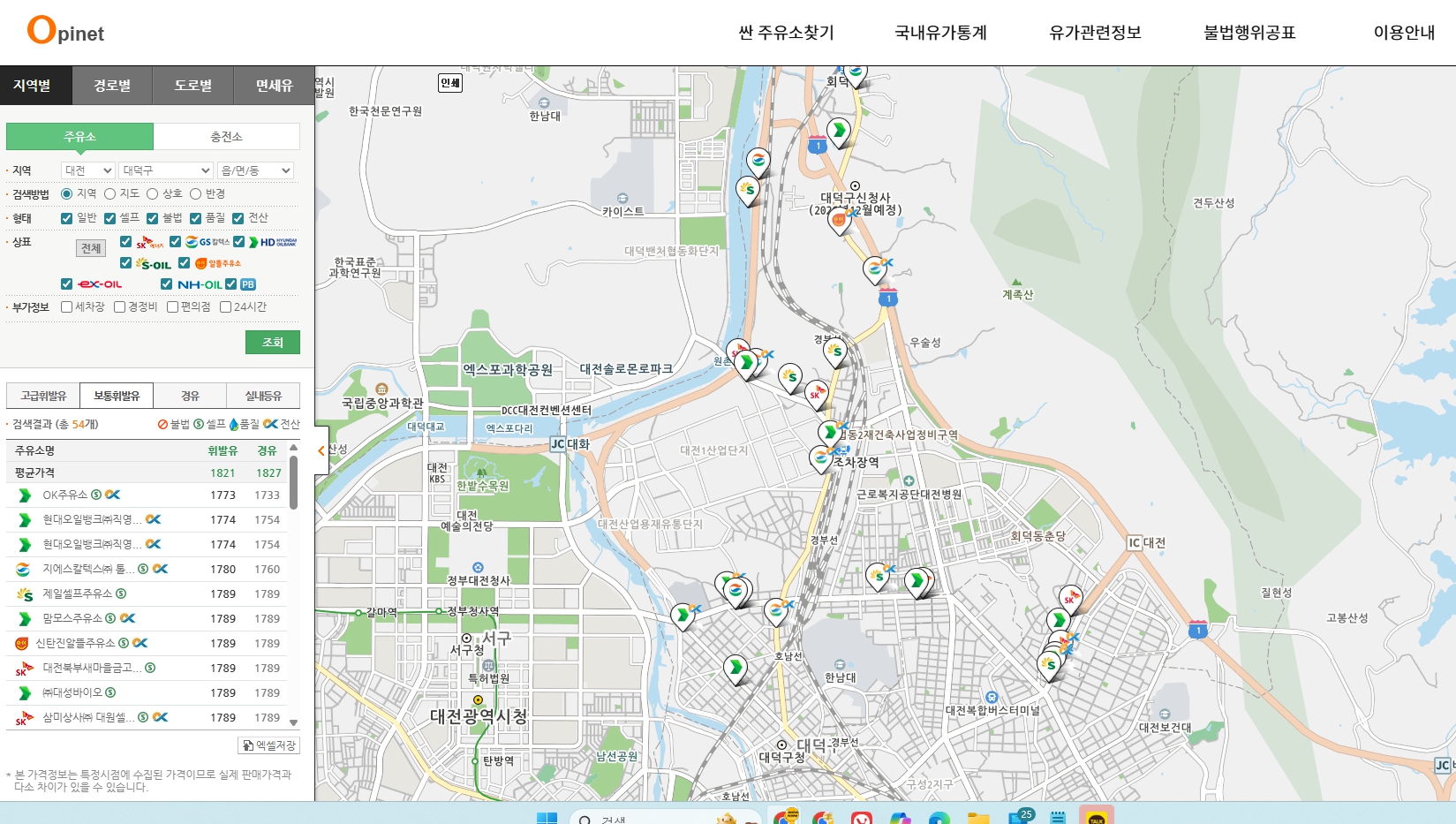The image size is (1456, 824).
Task: Uncheck the NH-OIL brand checkbox
Action: pos(166,283)
